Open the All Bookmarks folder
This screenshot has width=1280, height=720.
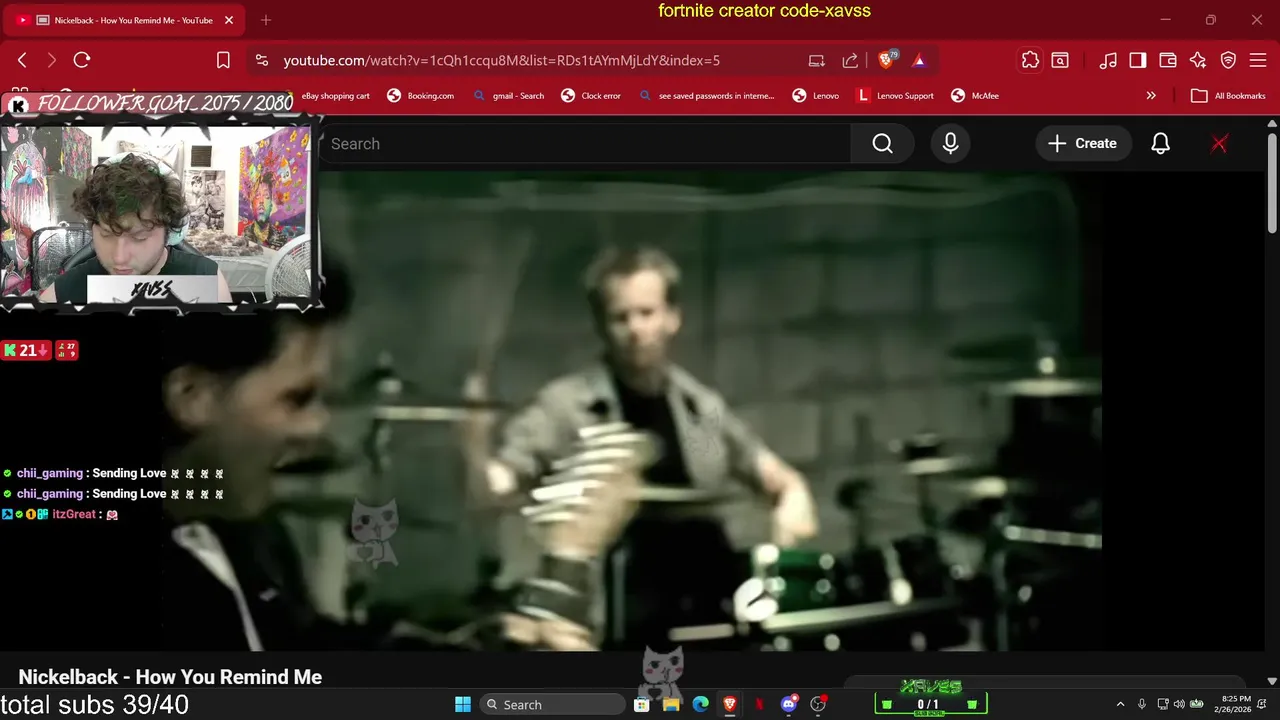pos(1228,96)
